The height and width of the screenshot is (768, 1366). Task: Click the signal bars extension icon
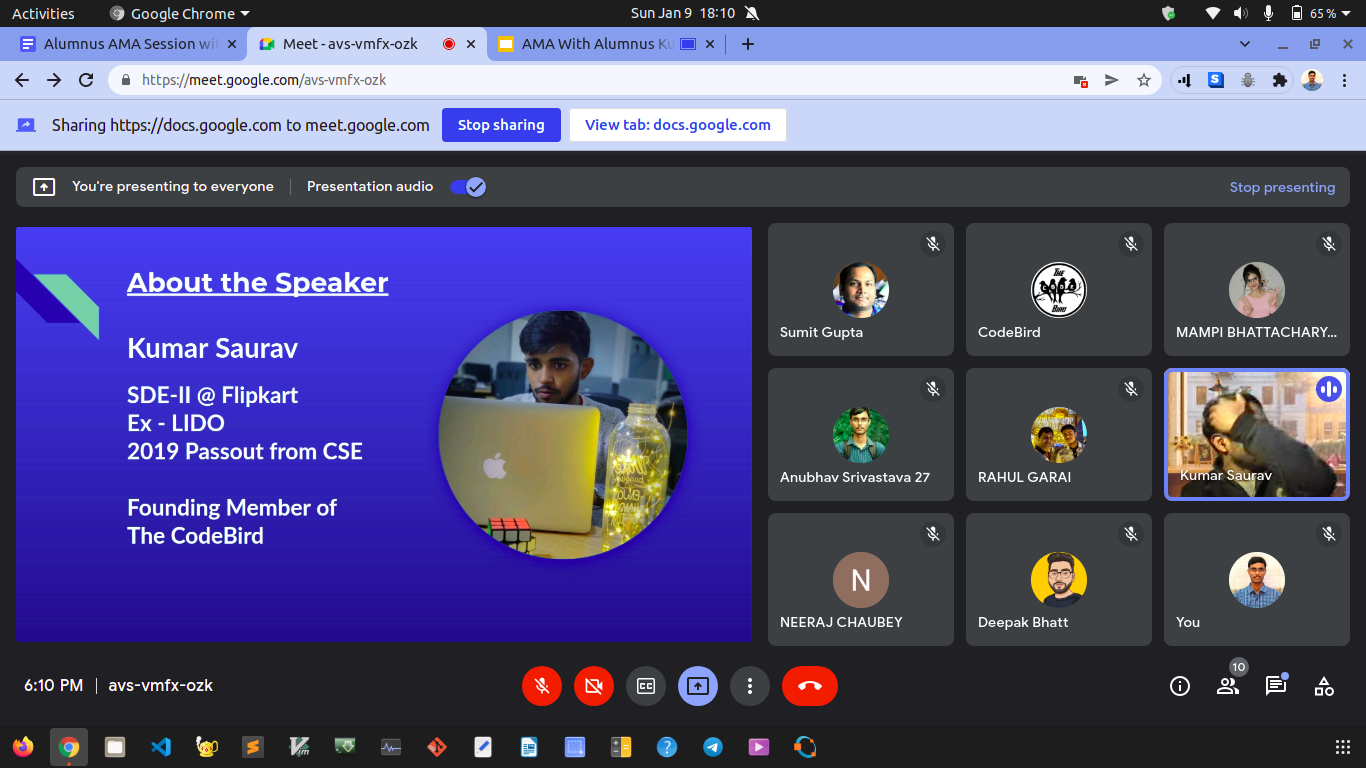point(1184,80)
